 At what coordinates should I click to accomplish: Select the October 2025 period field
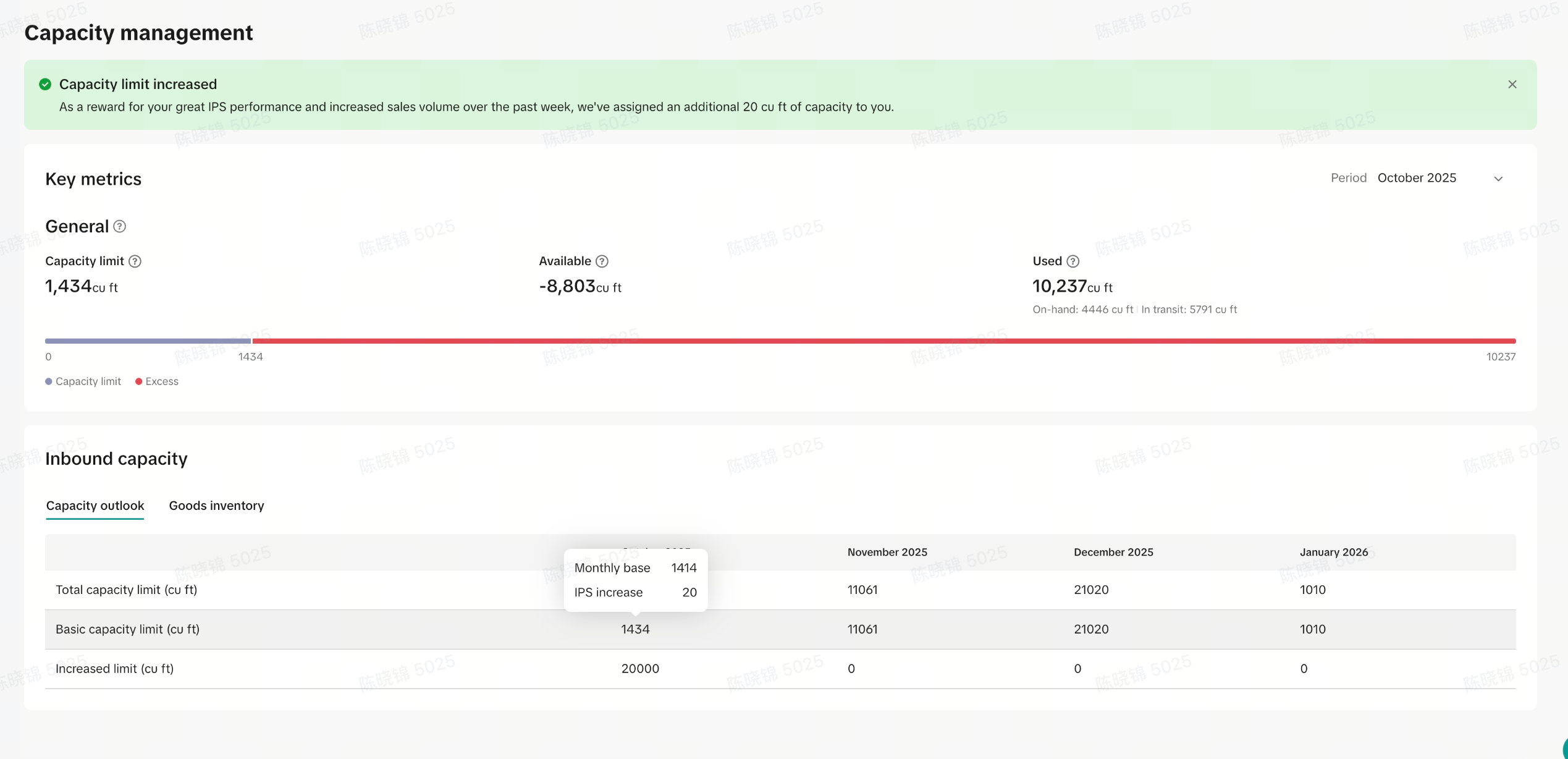pos(1417,178)
